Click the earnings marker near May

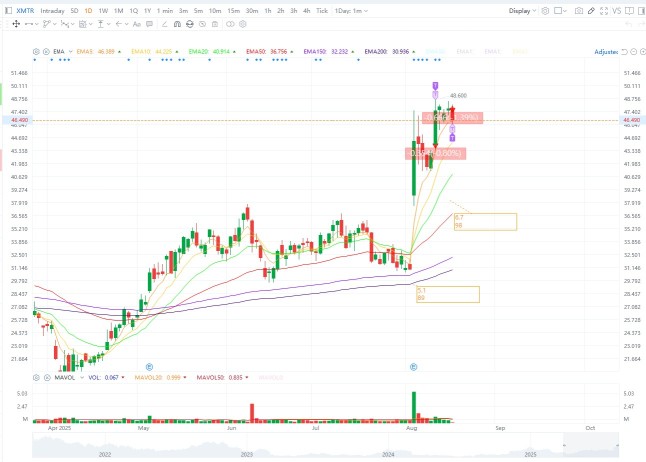[150, 367]
